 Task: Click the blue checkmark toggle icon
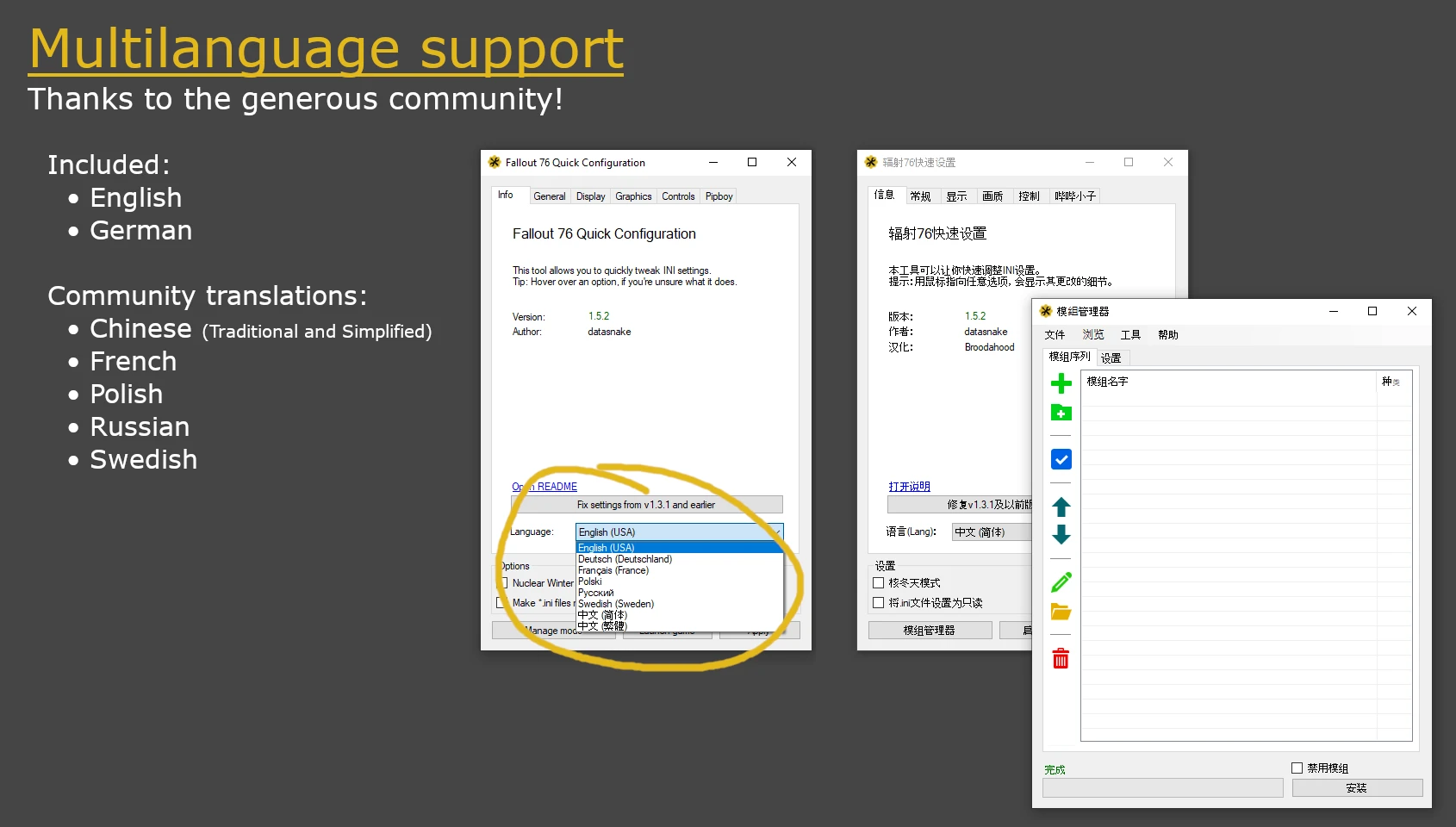tap(1061, 459)
